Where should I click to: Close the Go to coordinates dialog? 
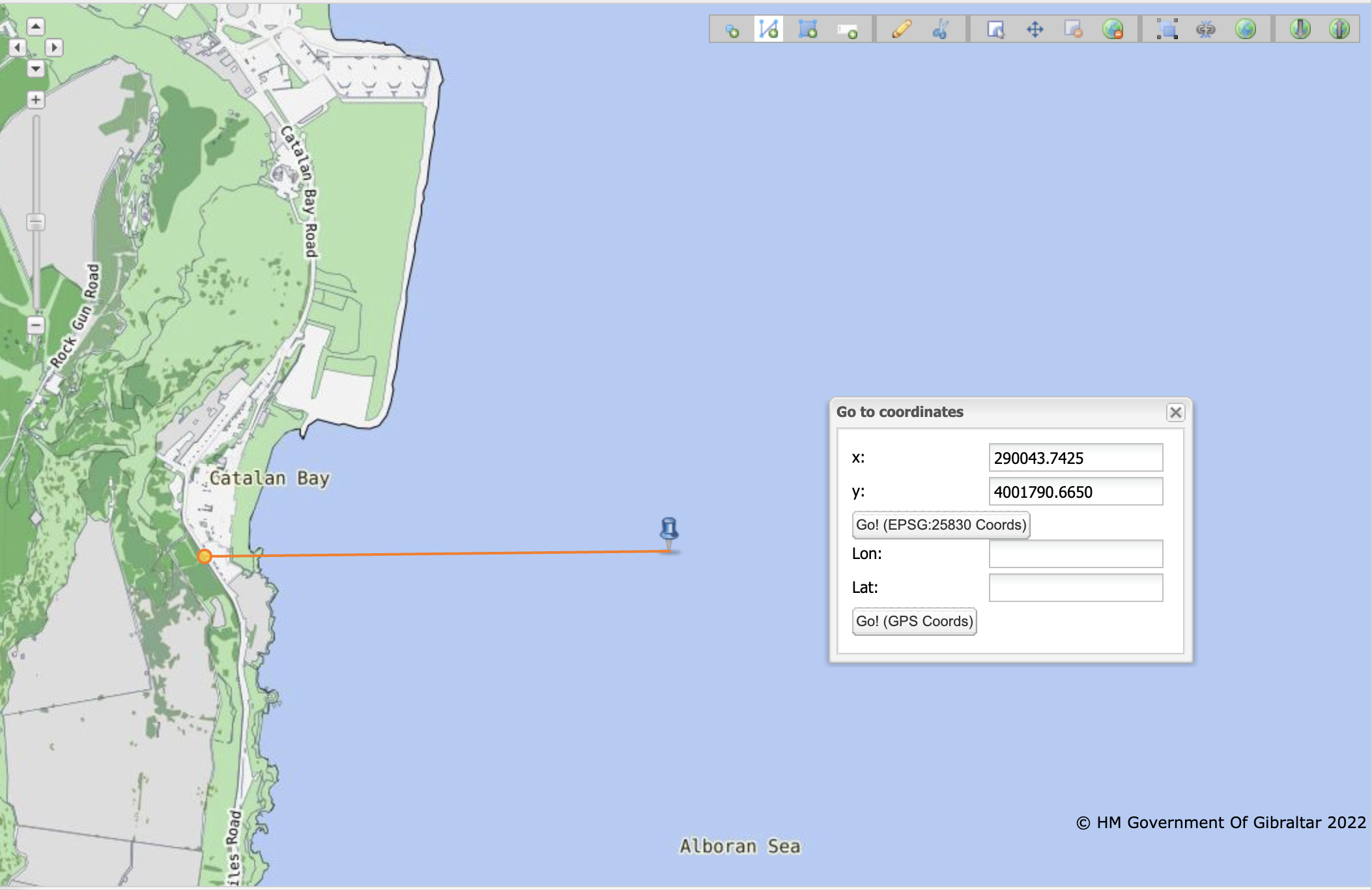pyautogui.click(x=1175, y=412)
